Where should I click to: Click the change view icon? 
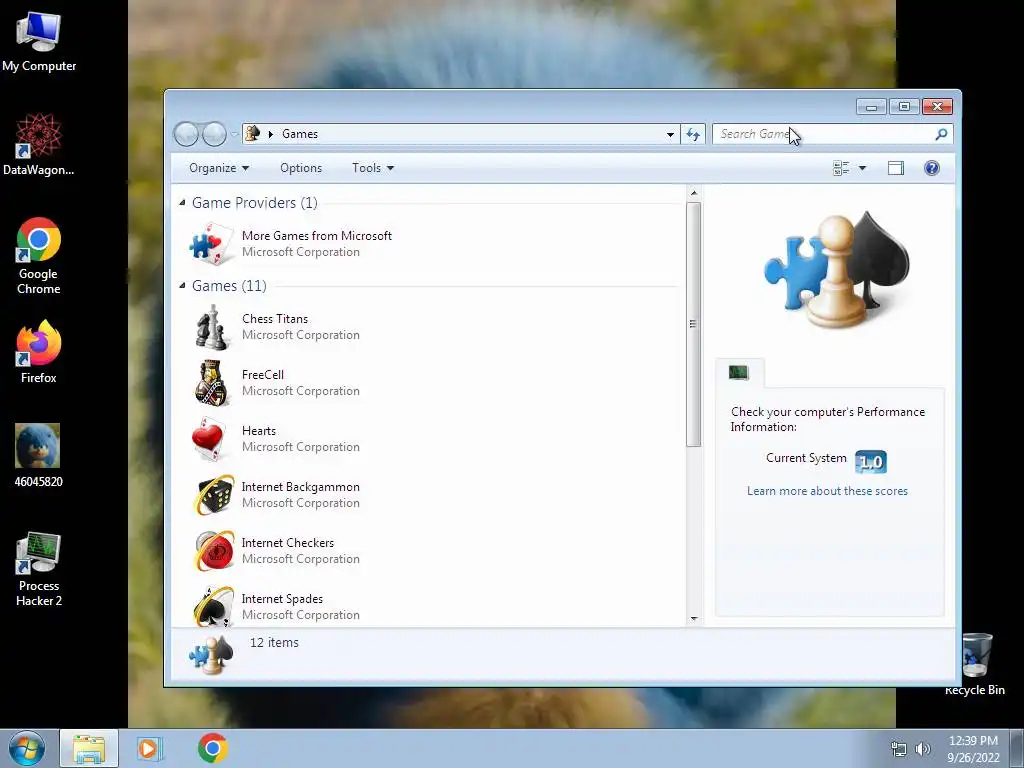pyautogui.click(x=841, y=168)
